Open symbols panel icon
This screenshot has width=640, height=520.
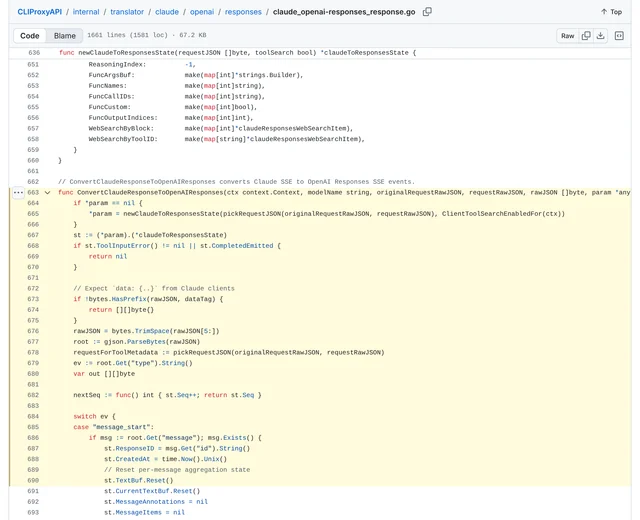pyautogui.click(x=619, y=36)
